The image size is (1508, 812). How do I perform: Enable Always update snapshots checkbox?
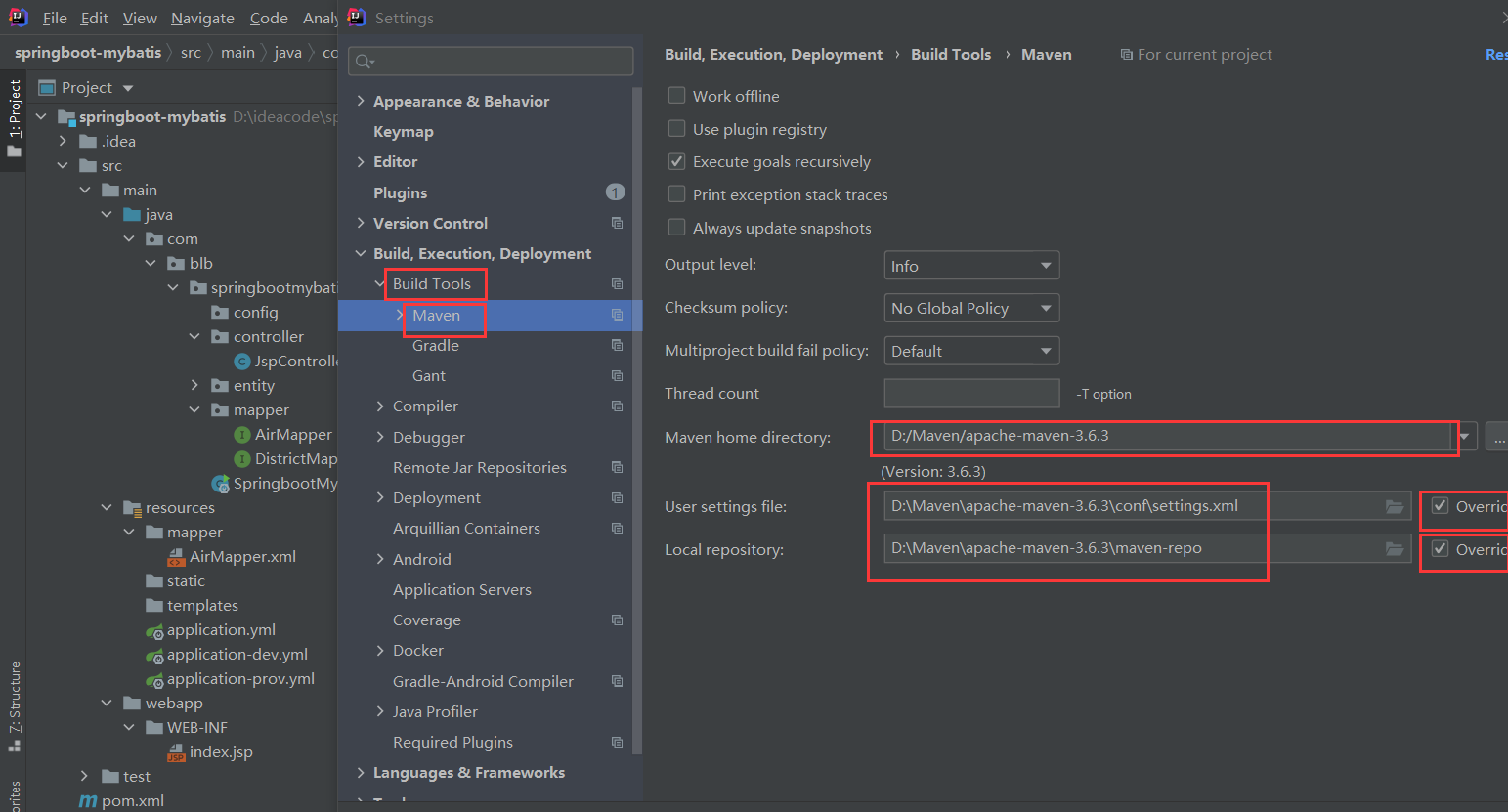pyautogui.click(x=676, y=228)
